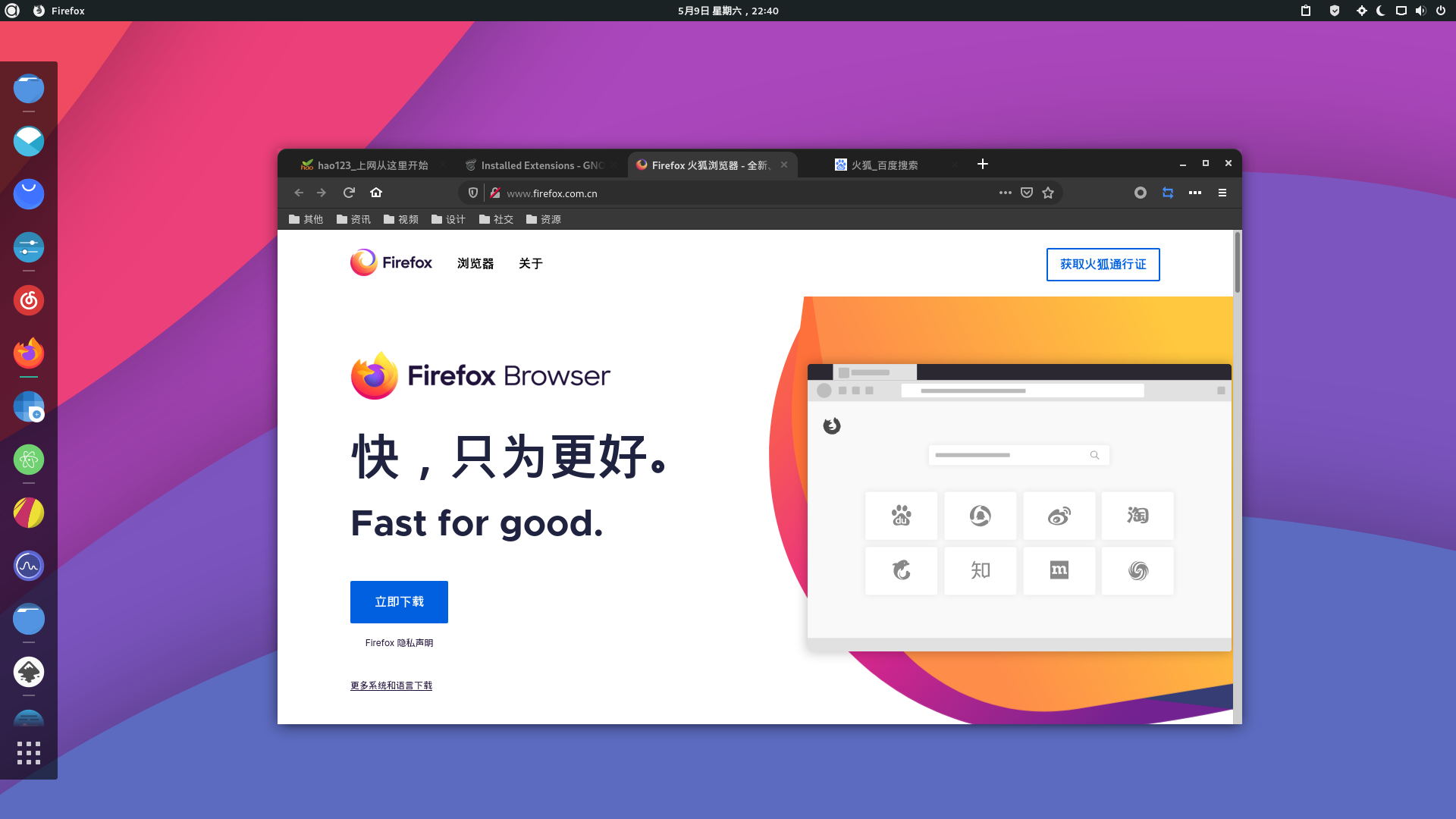Click the tracking protection shield in the address bar
The image size is (1456, 819).
click(472, 193)
